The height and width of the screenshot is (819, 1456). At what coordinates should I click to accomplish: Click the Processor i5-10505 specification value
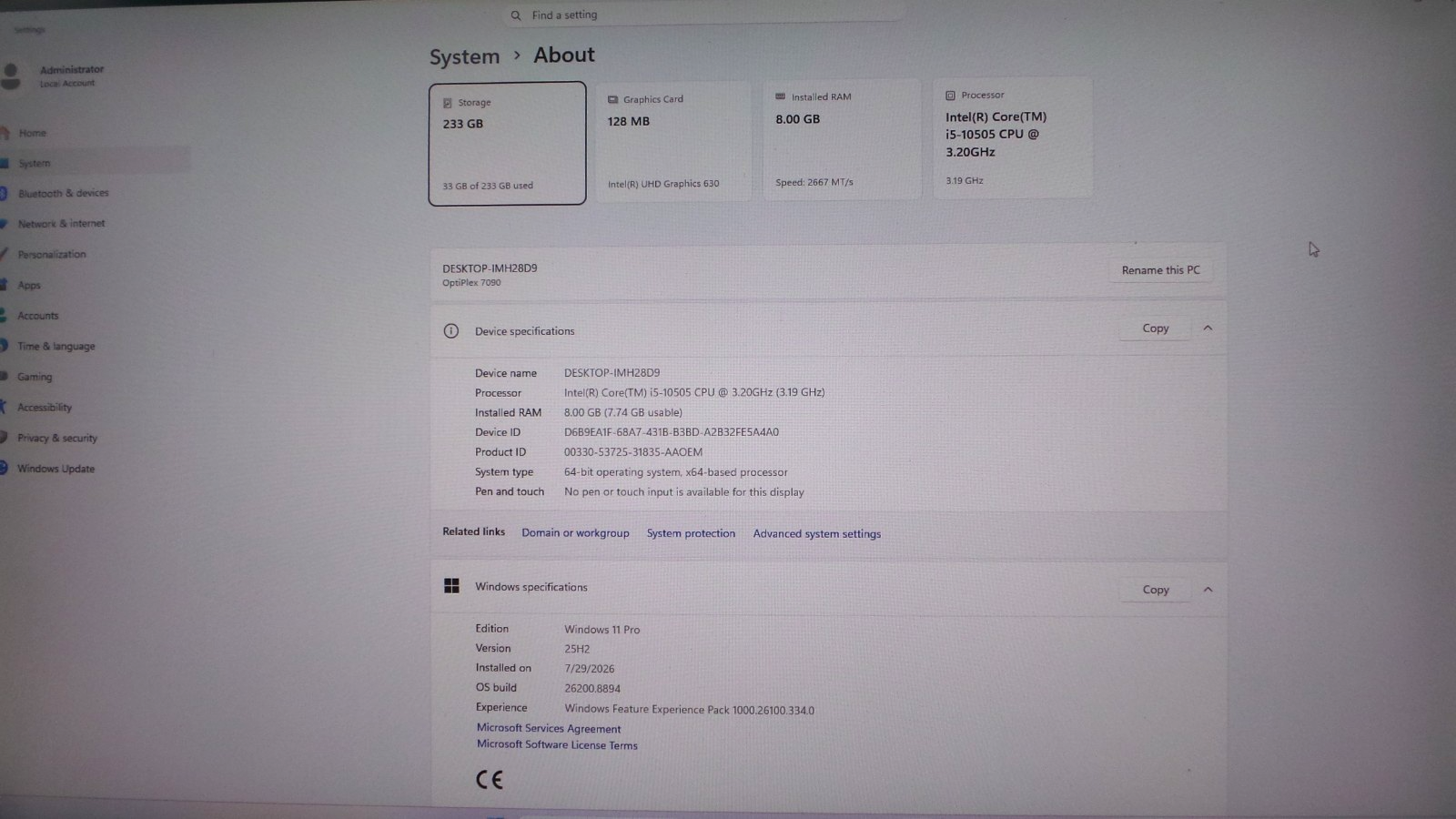(694, 393)
